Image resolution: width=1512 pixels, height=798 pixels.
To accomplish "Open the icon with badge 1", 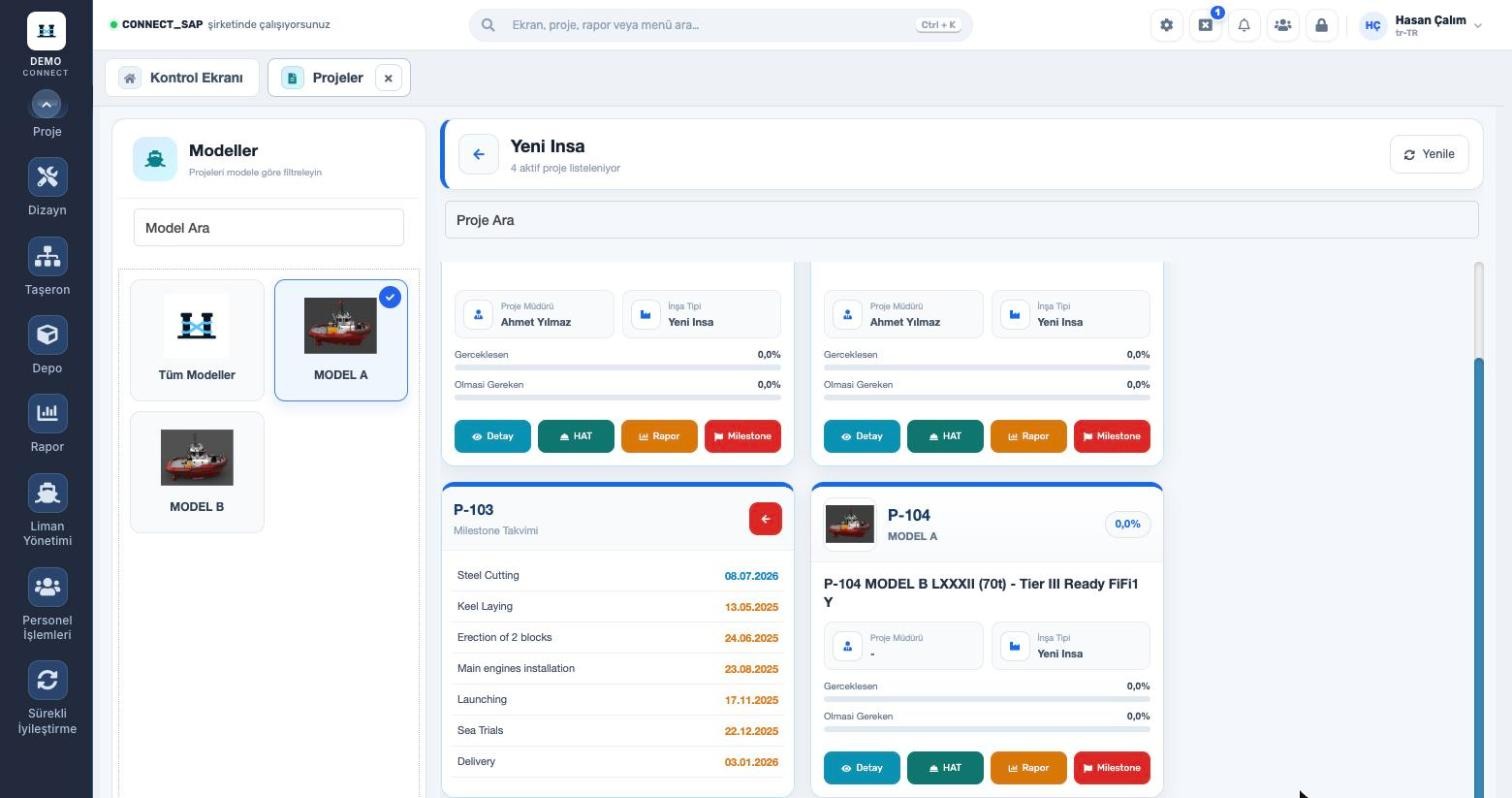I will tap(1205, 25).
